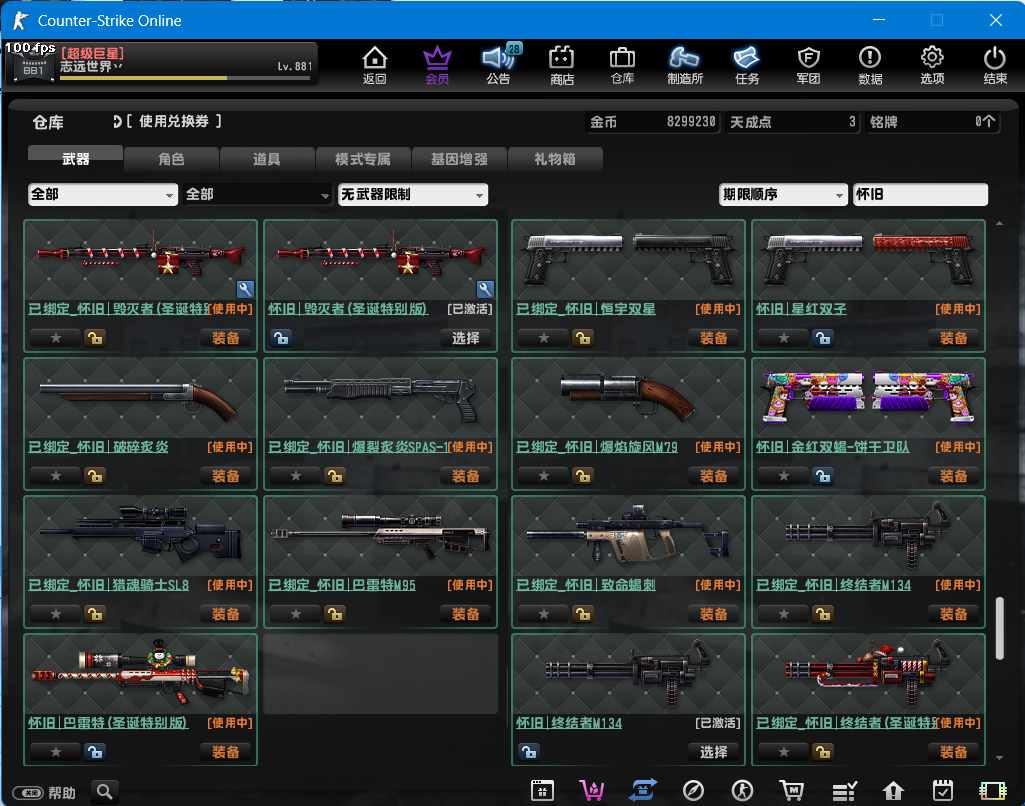This screenshot has height=806, width=1025.
Task: Select the 终结者(圣诞特别版) minigun thumbnail
Action: 868,673
